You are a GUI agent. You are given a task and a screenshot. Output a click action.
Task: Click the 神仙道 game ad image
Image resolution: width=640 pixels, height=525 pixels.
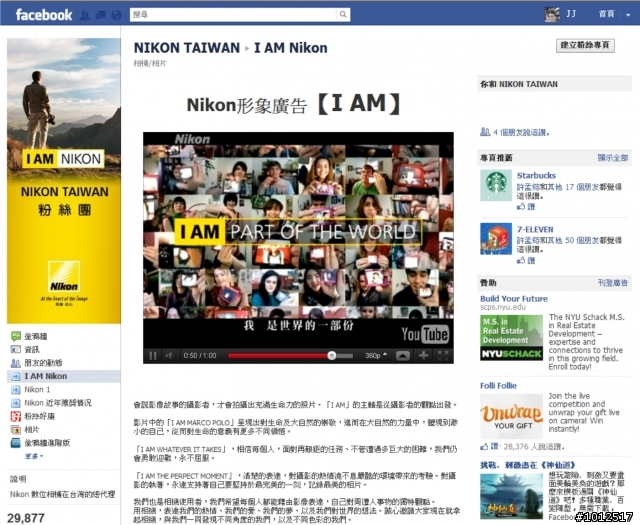tap(511, 496)
